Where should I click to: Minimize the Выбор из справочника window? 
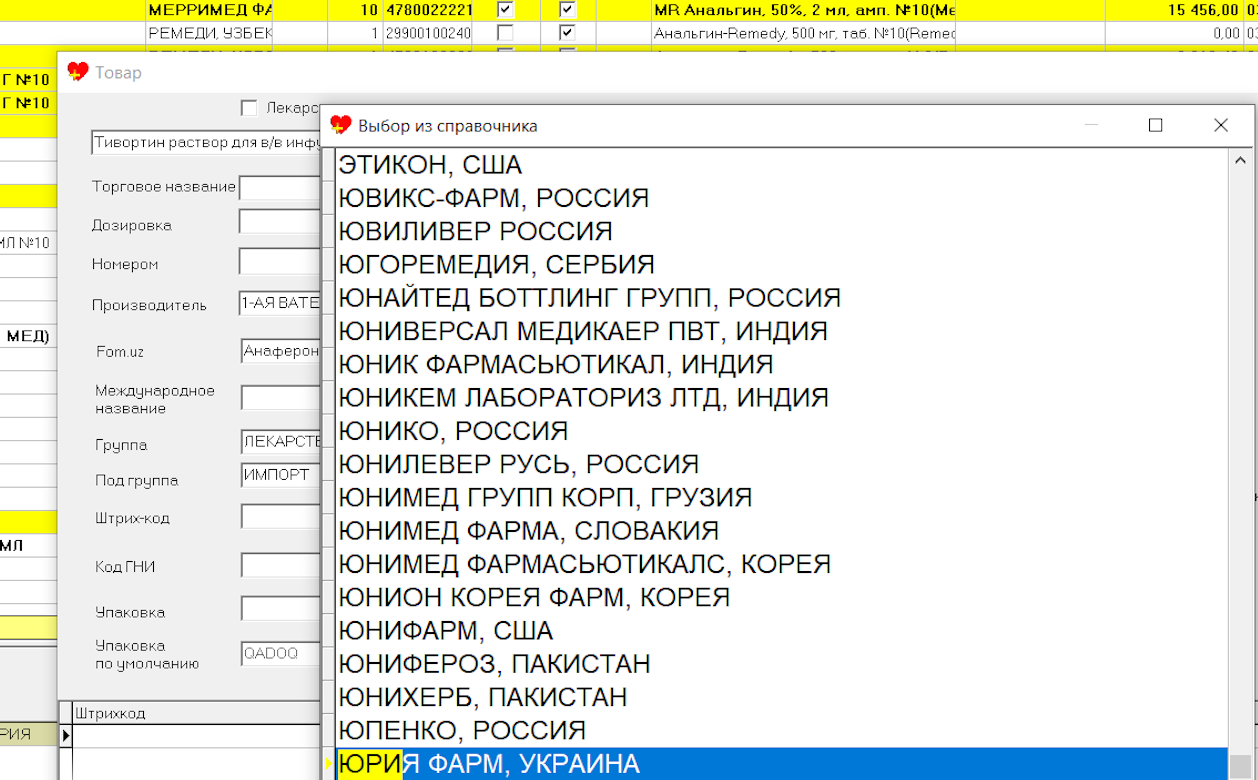click(1091, 125)
